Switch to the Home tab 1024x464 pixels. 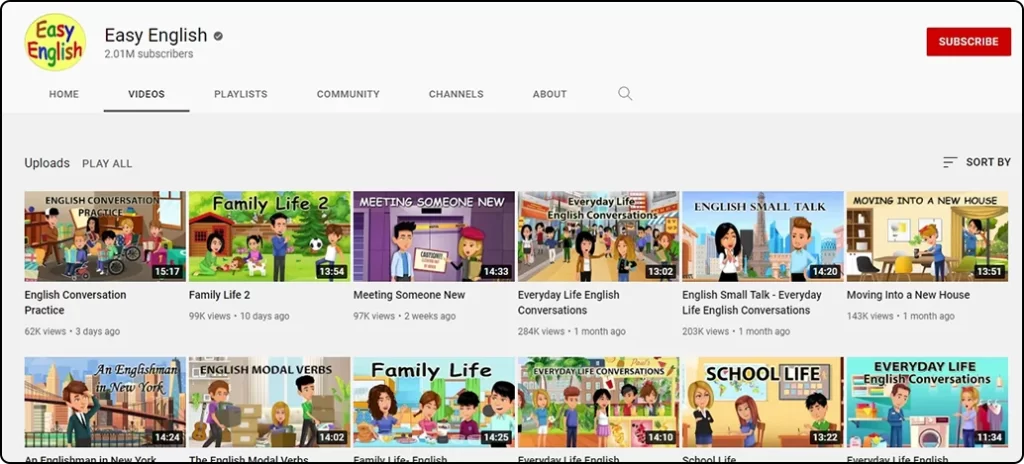[x=64, y=94]
